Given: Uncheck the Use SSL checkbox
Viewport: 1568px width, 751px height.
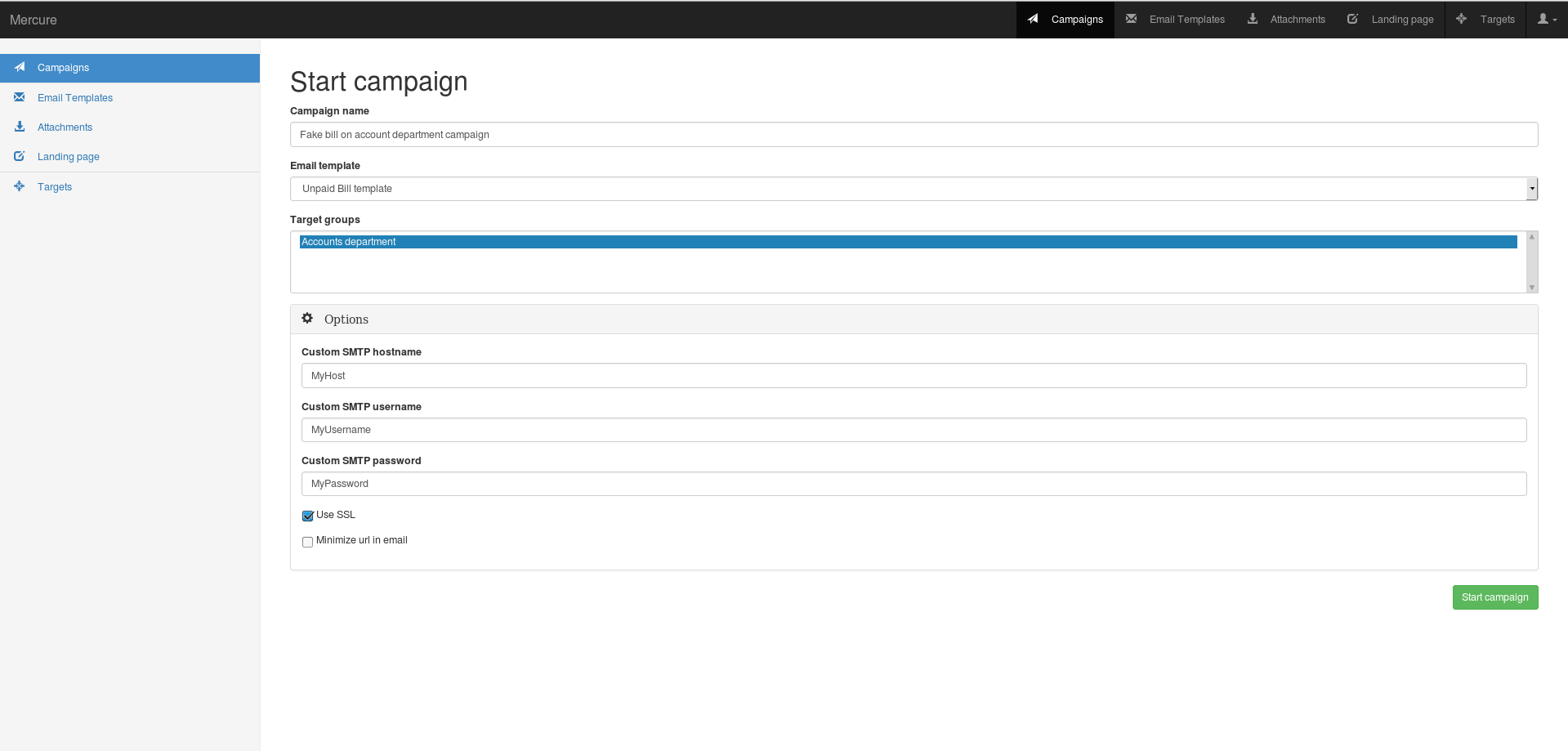Looking at the screenshot, I should click(x=308, y=516).
